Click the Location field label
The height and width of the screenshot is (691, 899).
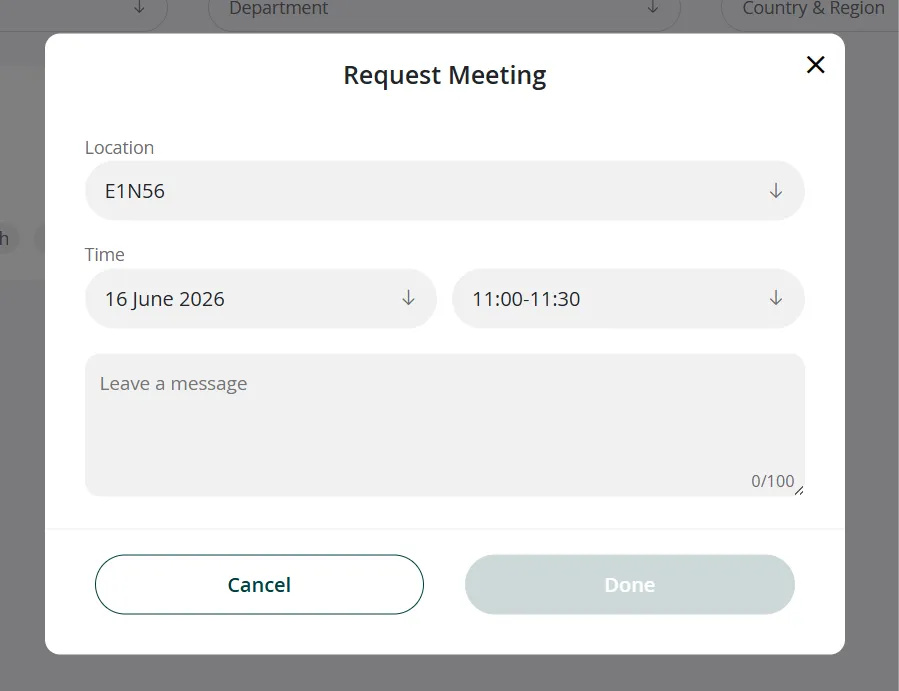point(119,147)
